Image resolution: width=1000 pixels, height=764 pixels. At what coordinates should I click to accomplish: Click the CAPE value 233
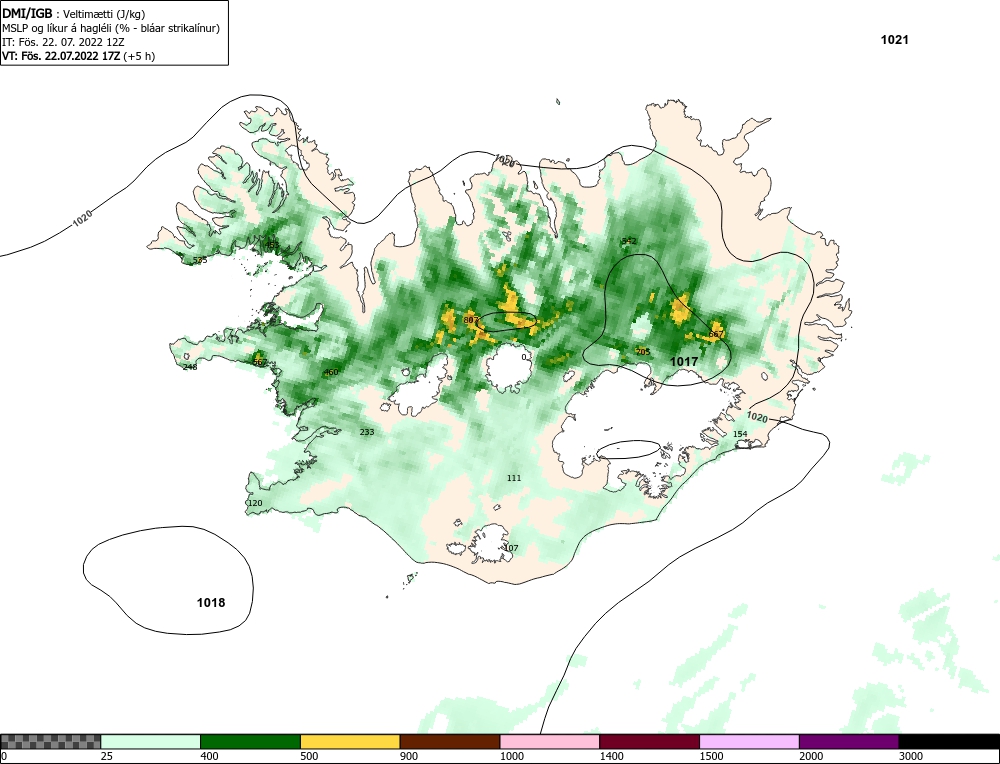(367, 432)
